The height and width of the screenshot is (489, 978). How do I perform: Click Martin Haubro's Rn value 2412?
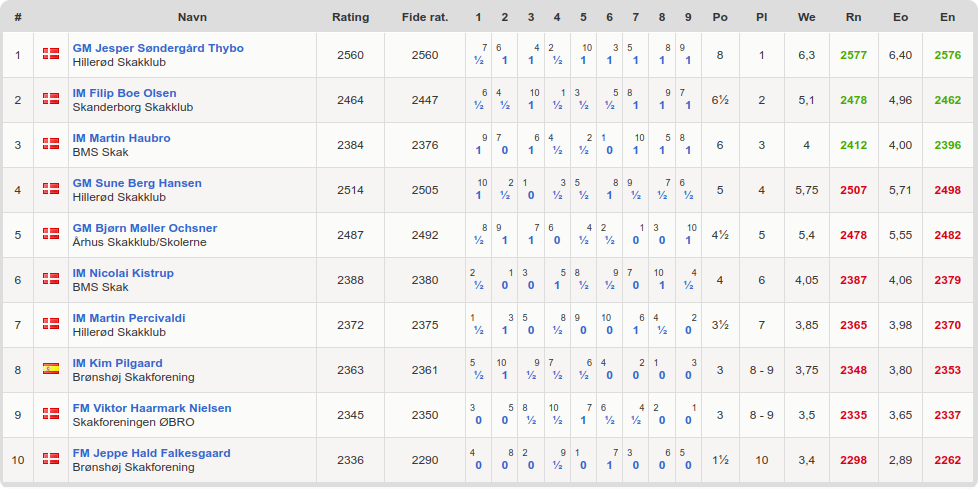click(x=853, y=145)
